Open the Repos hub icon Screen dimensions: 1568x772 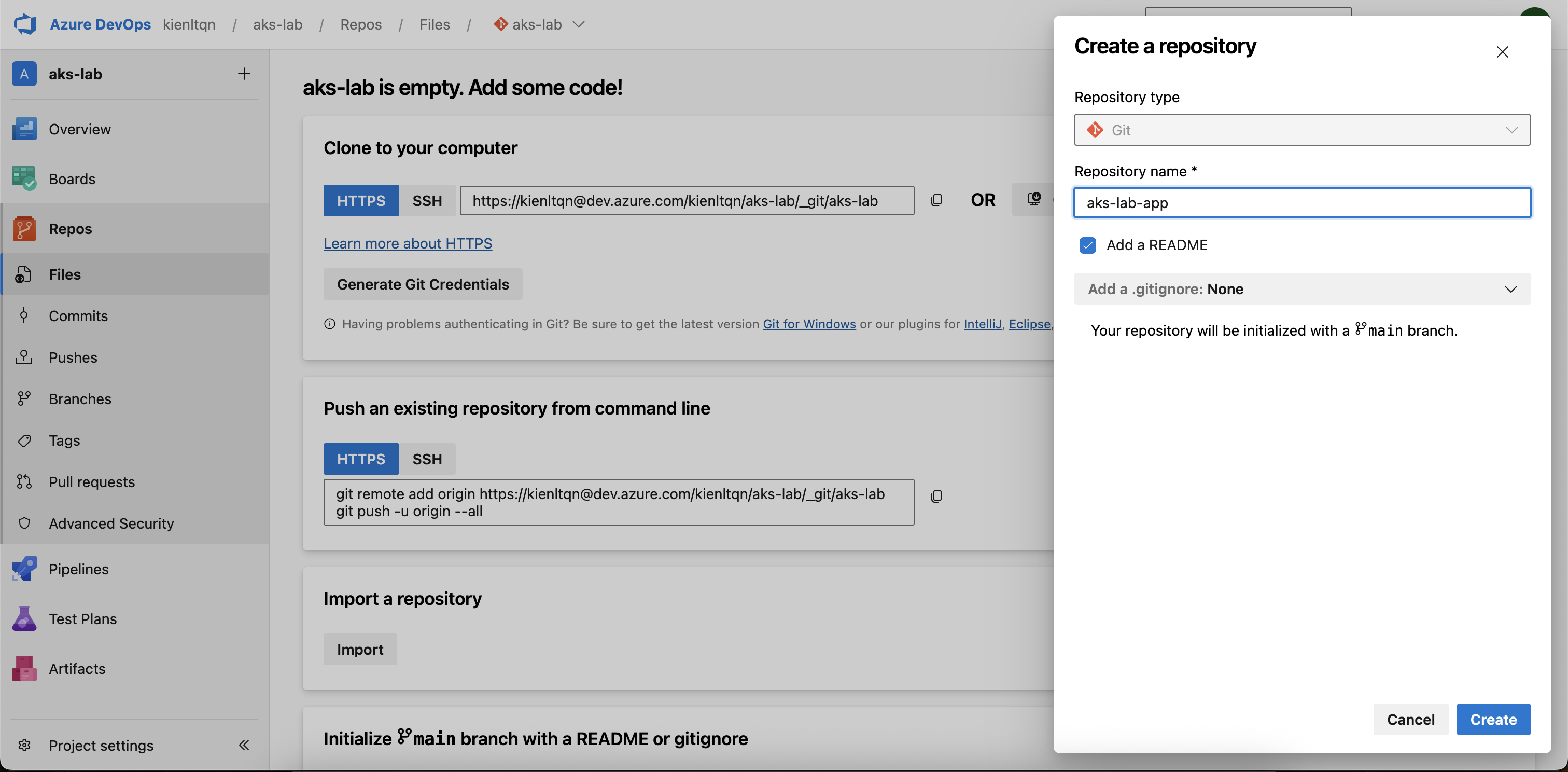click(24, 228)
